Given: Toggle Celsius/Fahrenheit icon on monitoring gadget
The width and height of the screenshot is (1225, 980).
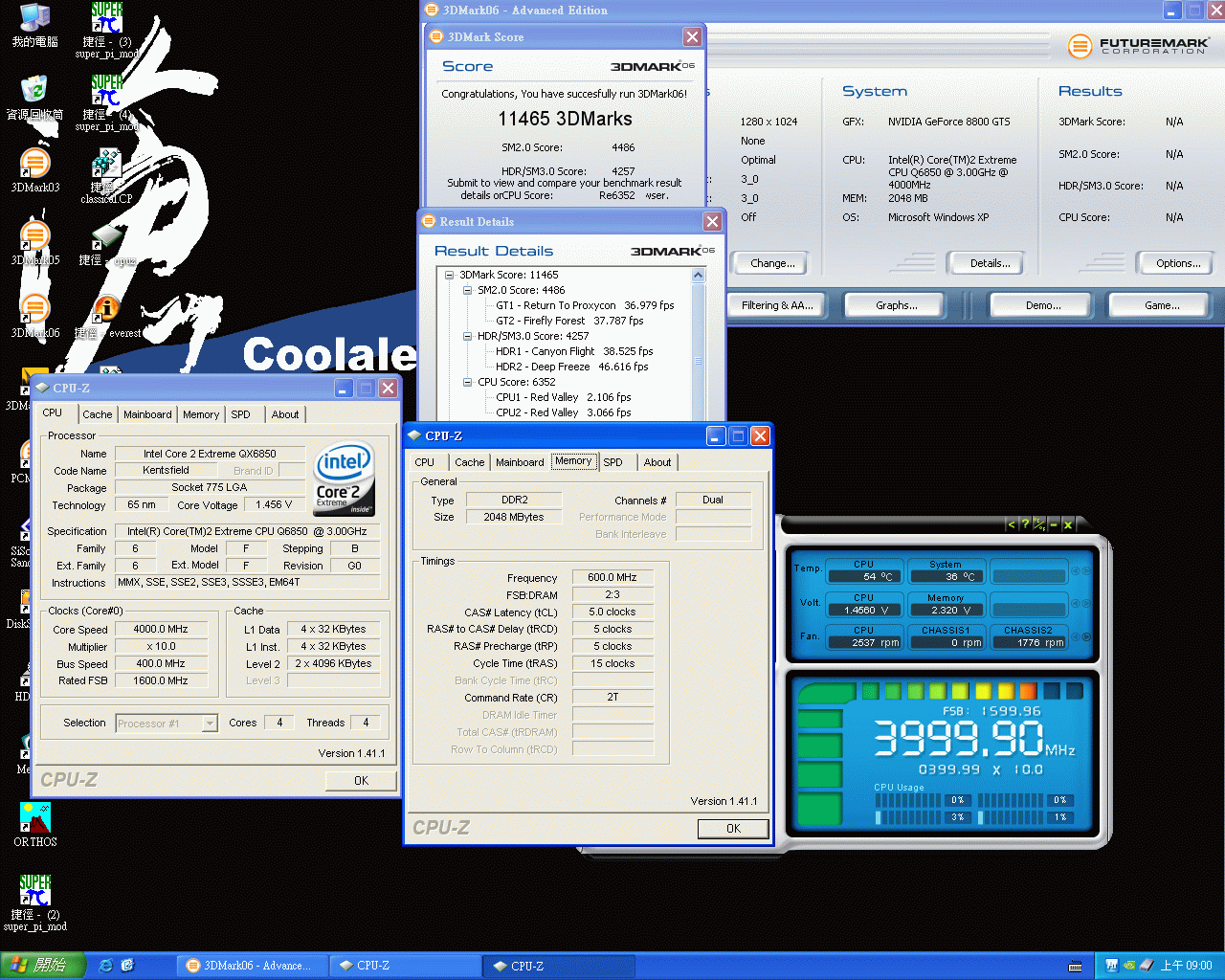Looking at the screenshot, I should point(1039,524).
